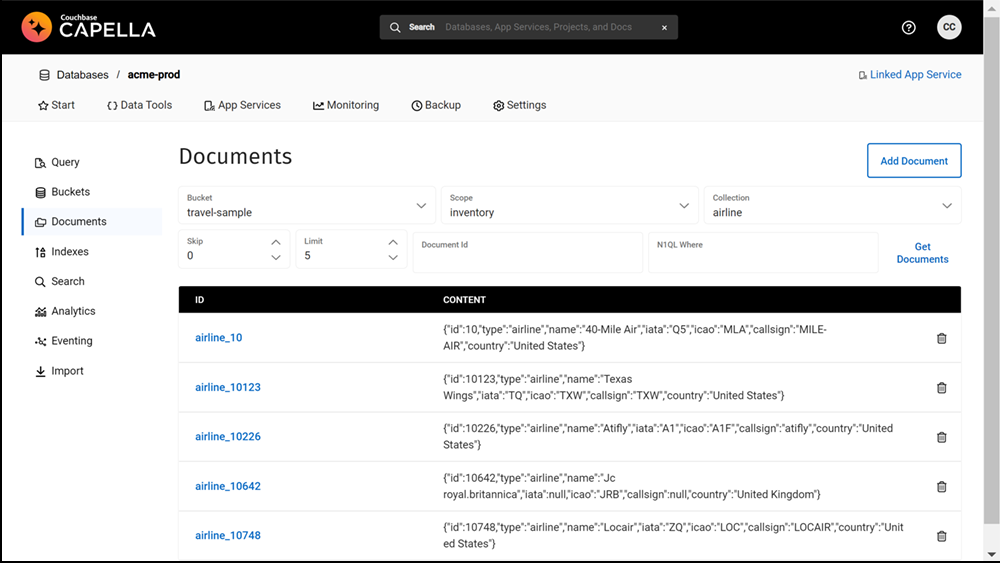Screen dimensions: 1000x563
Task: Click the 40-Mile Air content text
Action: (x=635, y=338)
